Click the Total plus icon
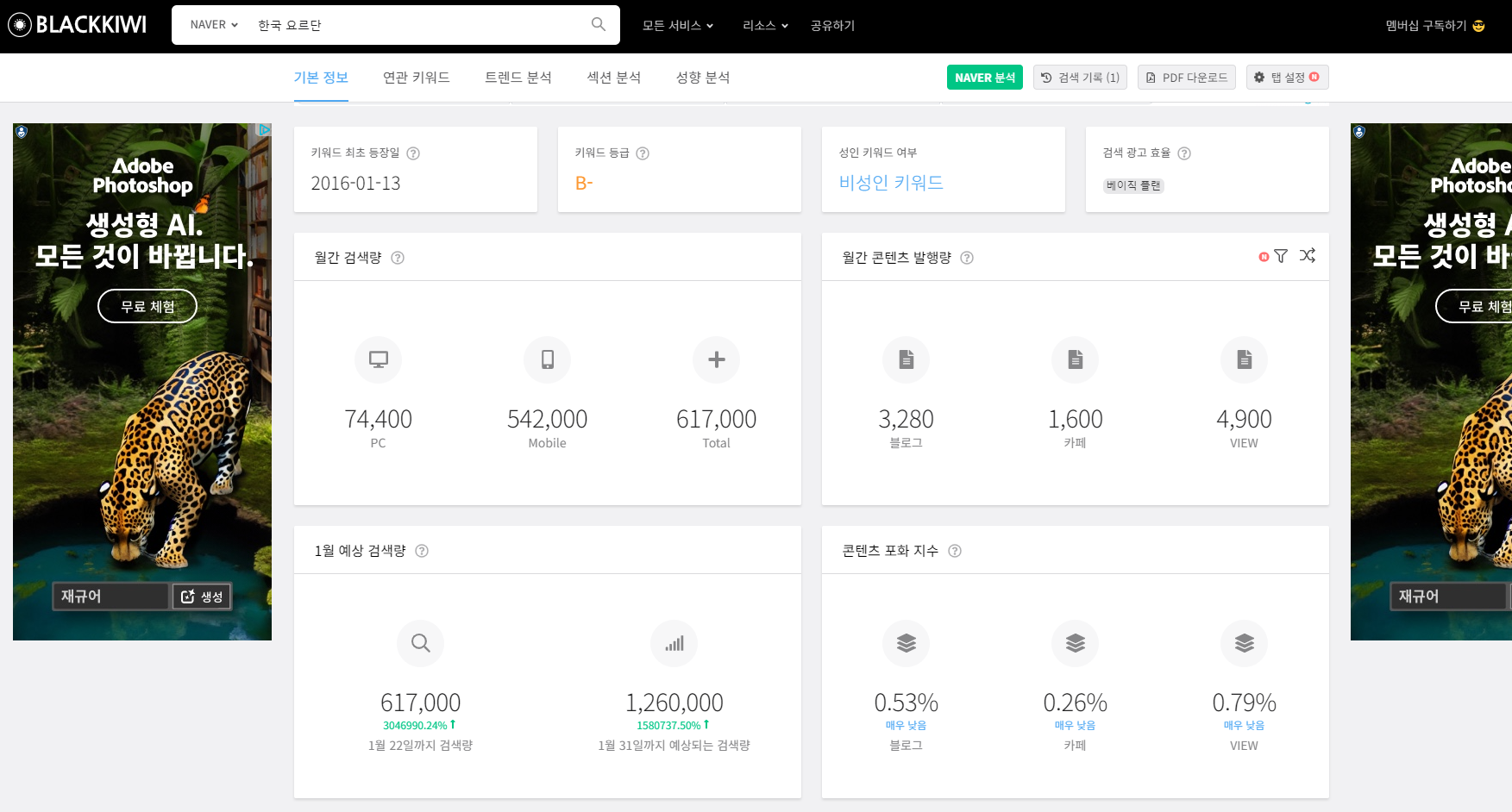Image resolution: width=1512 pixels, height=812 pixels. tap(717, 359)
